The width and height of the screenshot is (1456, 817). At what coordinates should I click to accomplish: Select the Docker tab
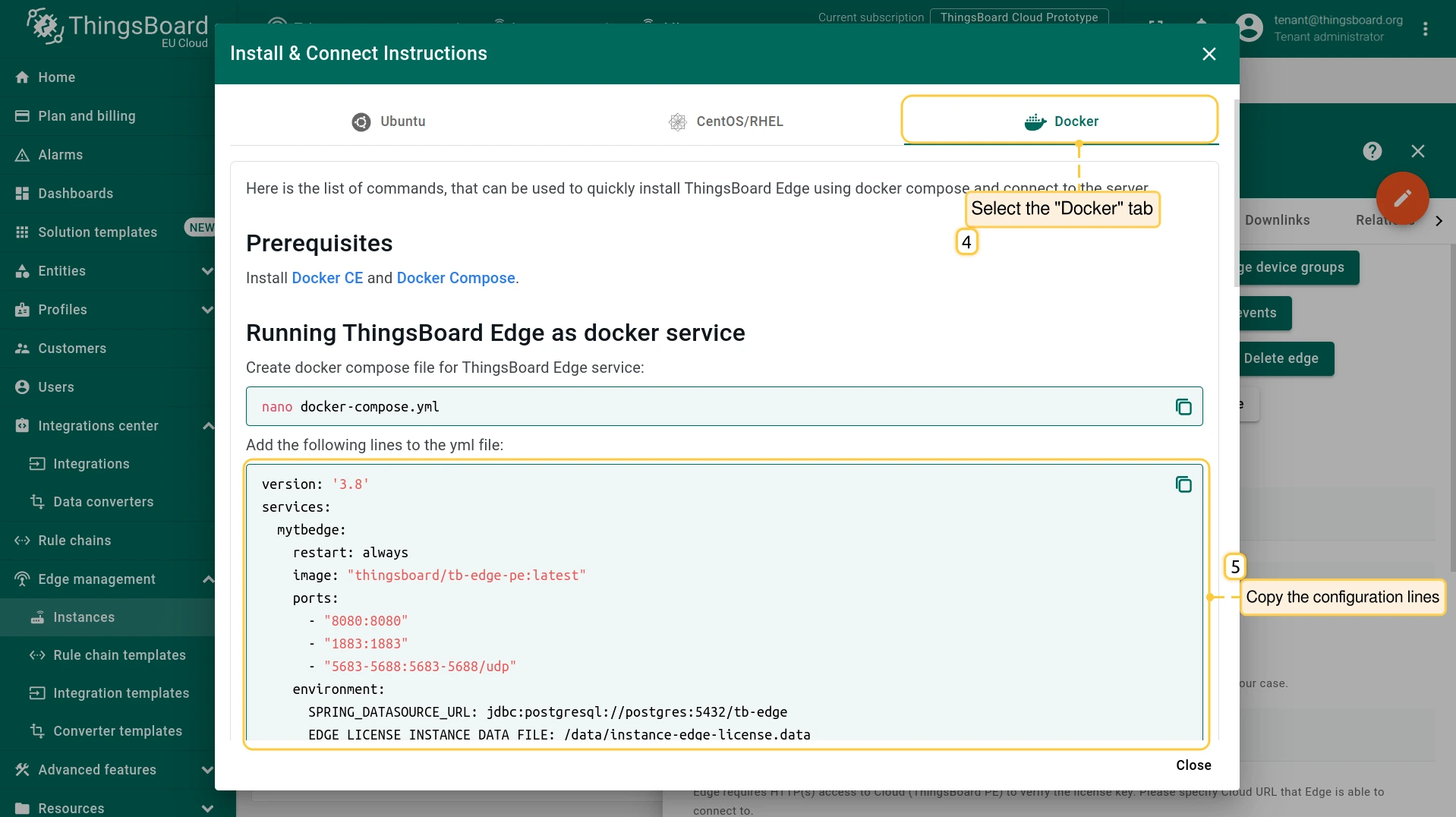(x=1060, y=121)
